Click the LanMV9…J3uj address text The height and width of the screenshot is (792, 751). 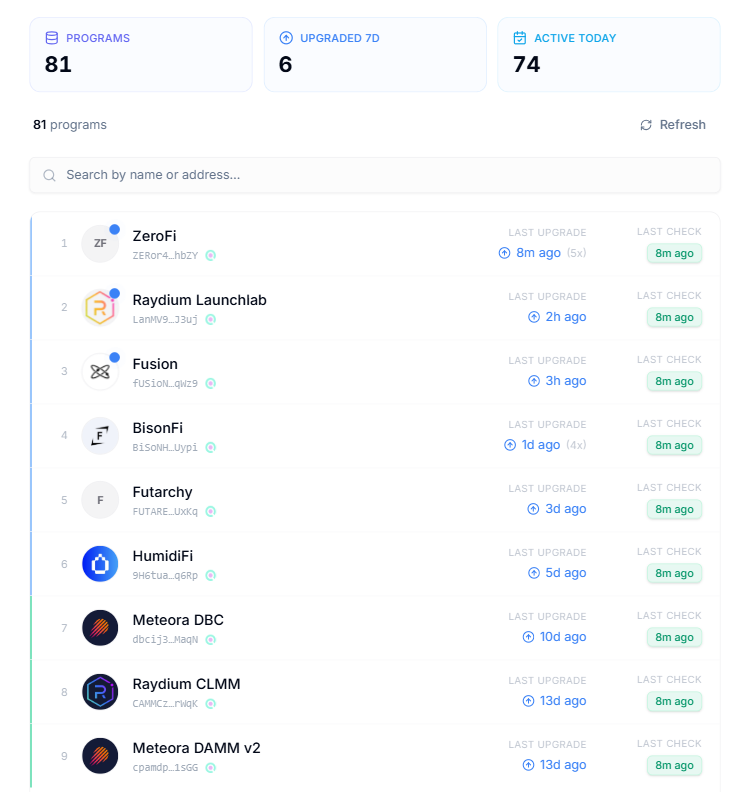click(165, 319)
